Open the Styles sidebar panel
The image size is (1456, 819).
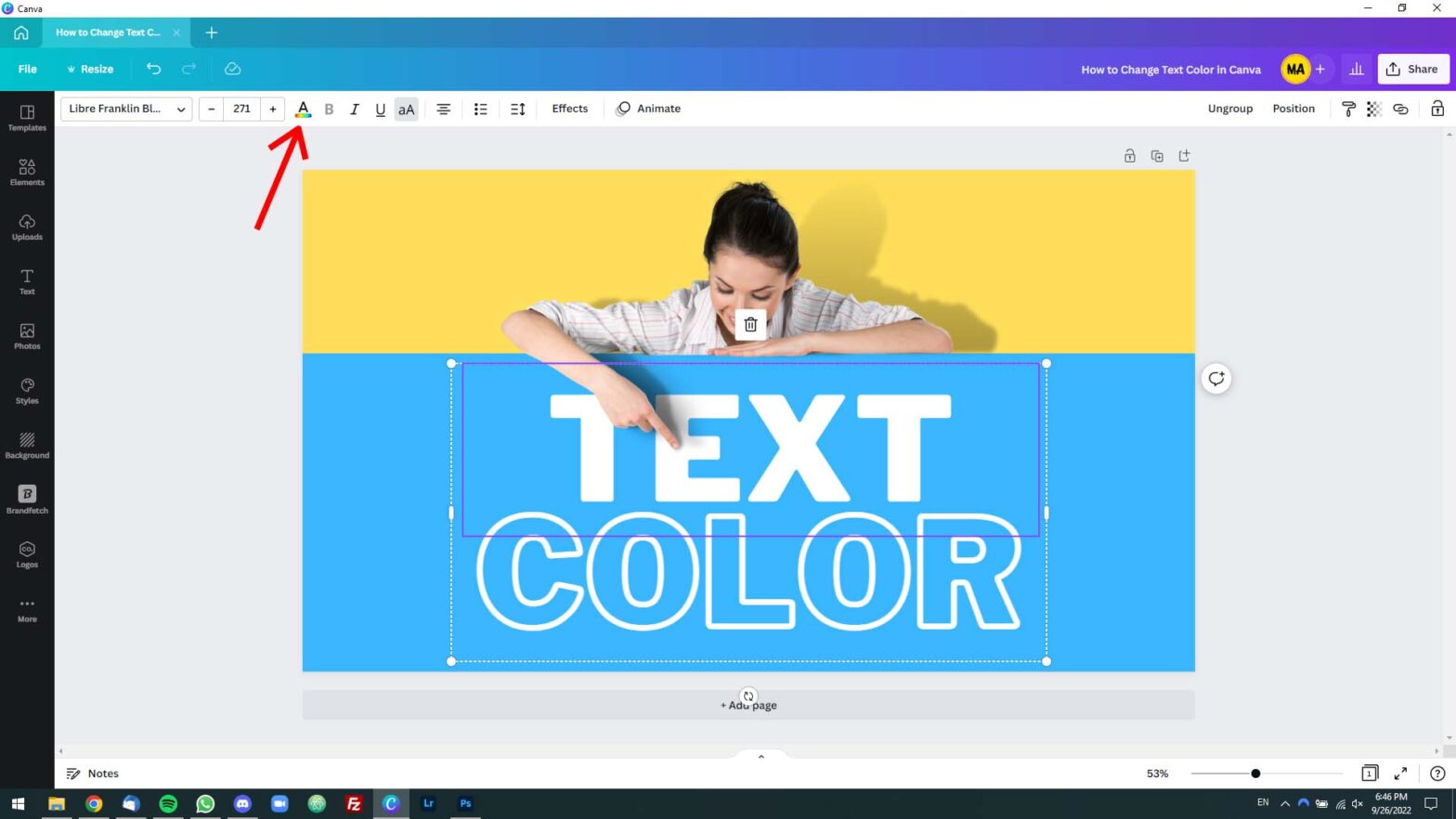(x=27, y=391)
